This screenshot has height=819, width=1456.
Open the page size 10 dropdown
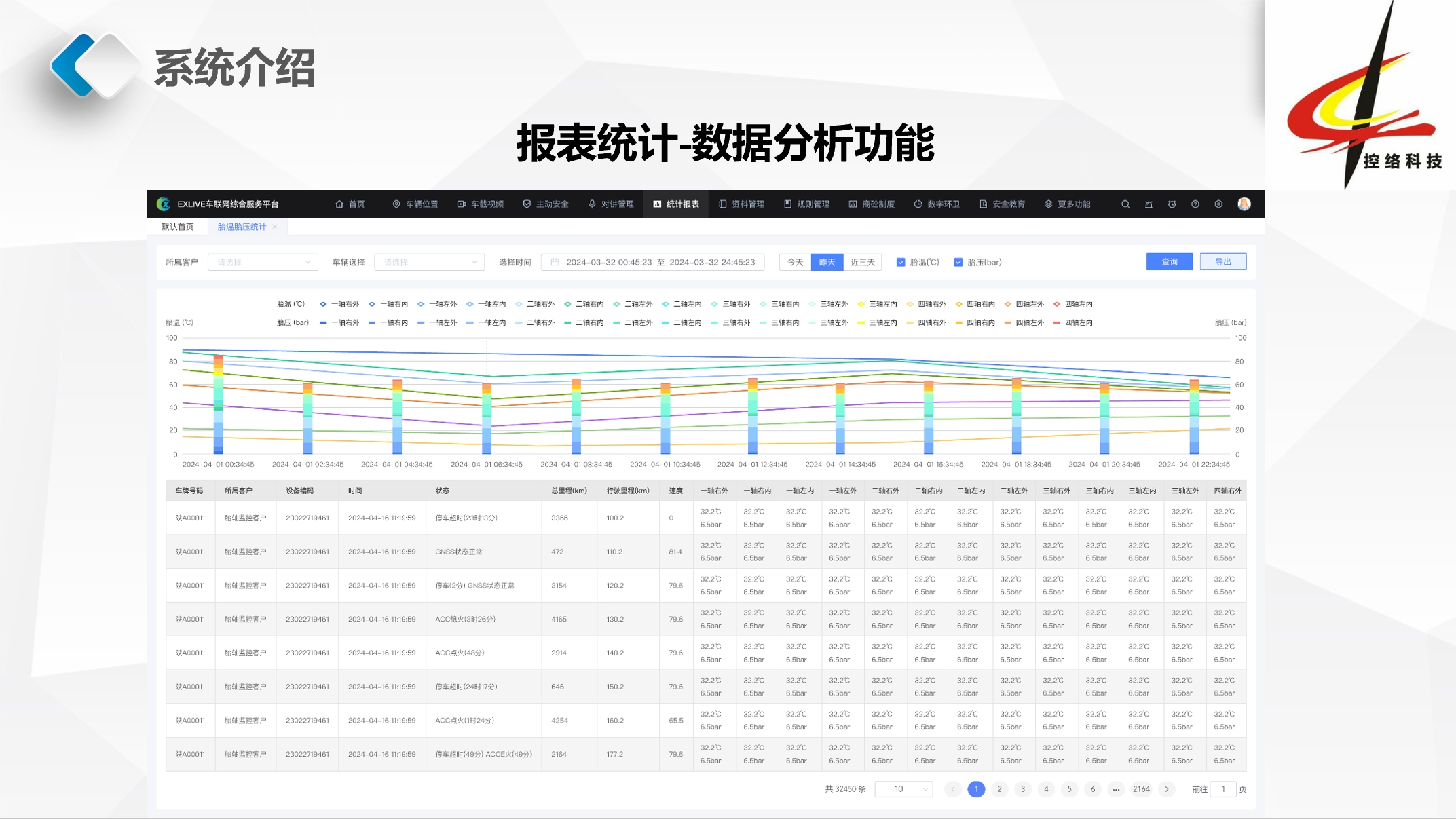tap(903, 789)
